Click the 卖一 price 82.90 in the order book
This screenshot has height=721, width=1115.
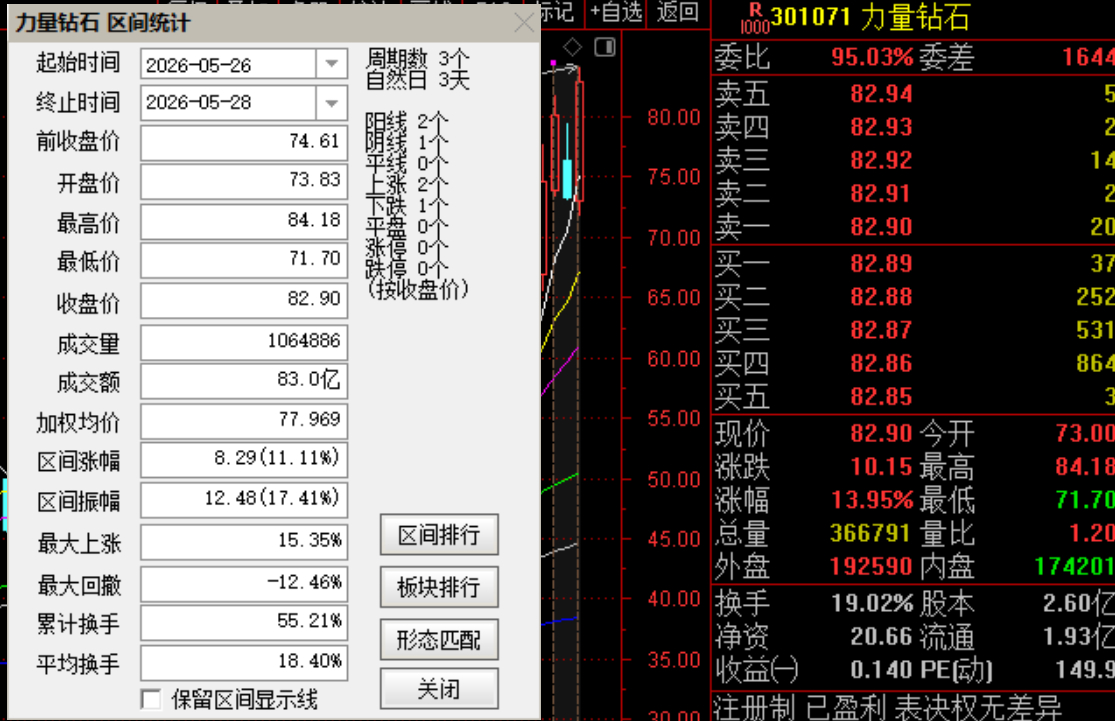point(881,227)
